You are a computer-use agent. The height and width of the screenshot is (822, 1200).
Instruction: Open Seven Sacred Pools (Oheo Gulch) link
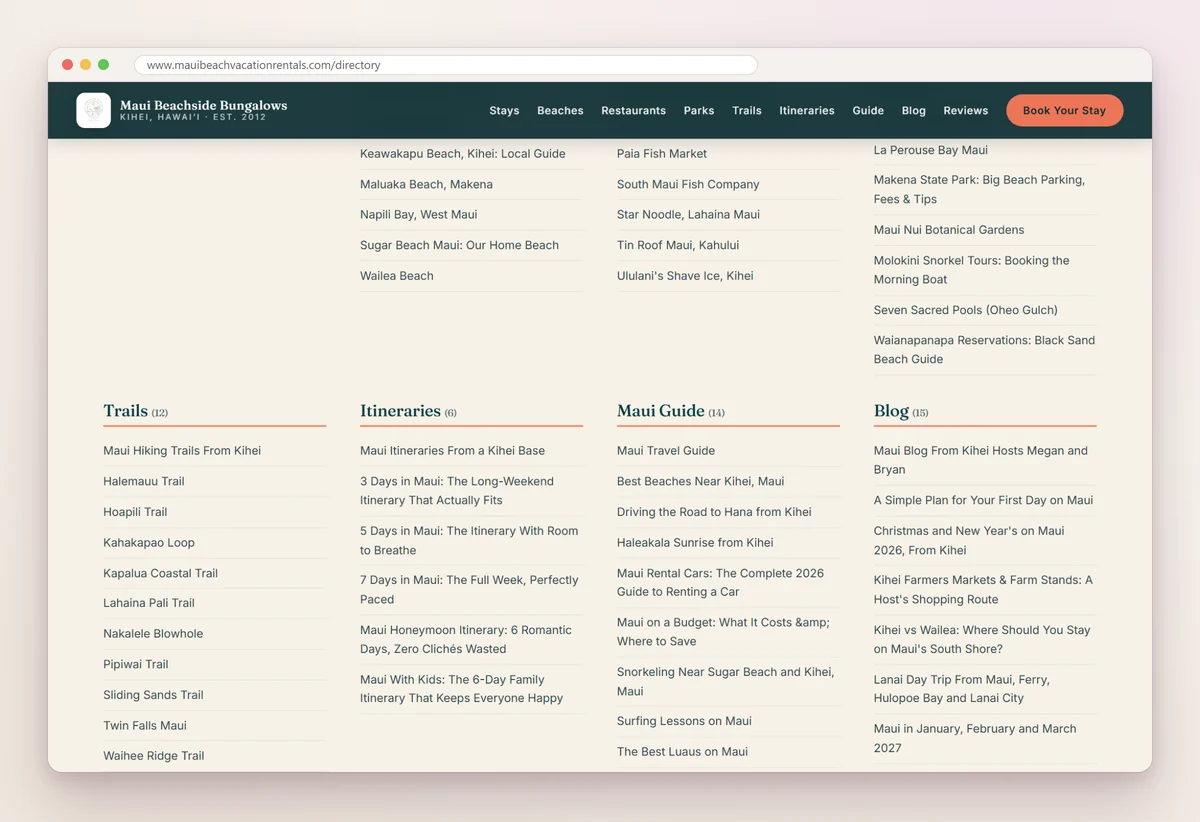966,310
